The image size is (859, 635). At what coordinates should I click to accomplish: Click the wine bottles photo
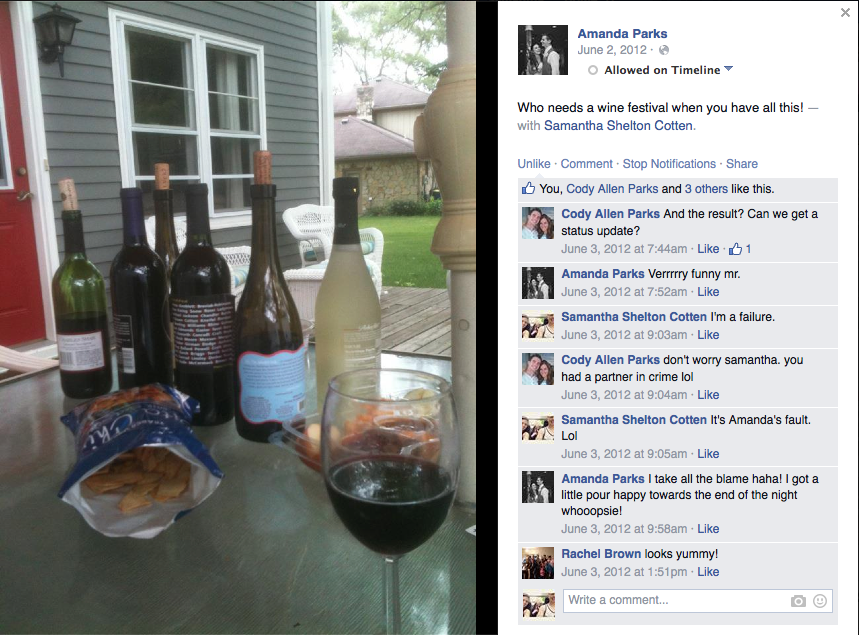coord(238,318)
